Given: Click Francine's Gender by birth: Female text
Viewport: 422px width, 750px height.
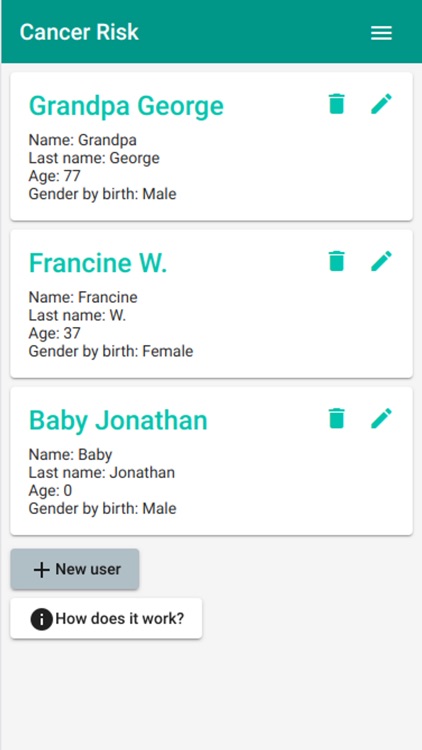Looking at the screenshot, I should (x=111, y=352).
